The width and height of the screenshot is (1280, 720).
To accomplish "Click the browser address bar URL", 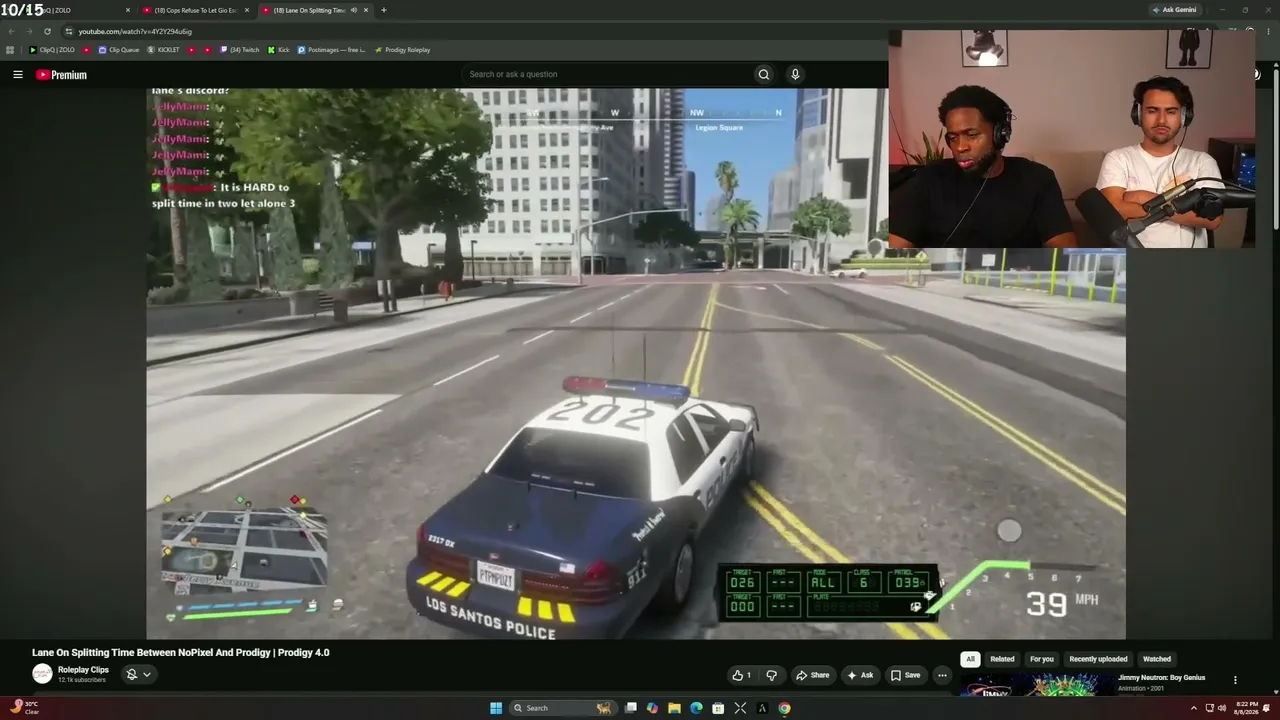I will pyautogui.click(x=135, y=31).
